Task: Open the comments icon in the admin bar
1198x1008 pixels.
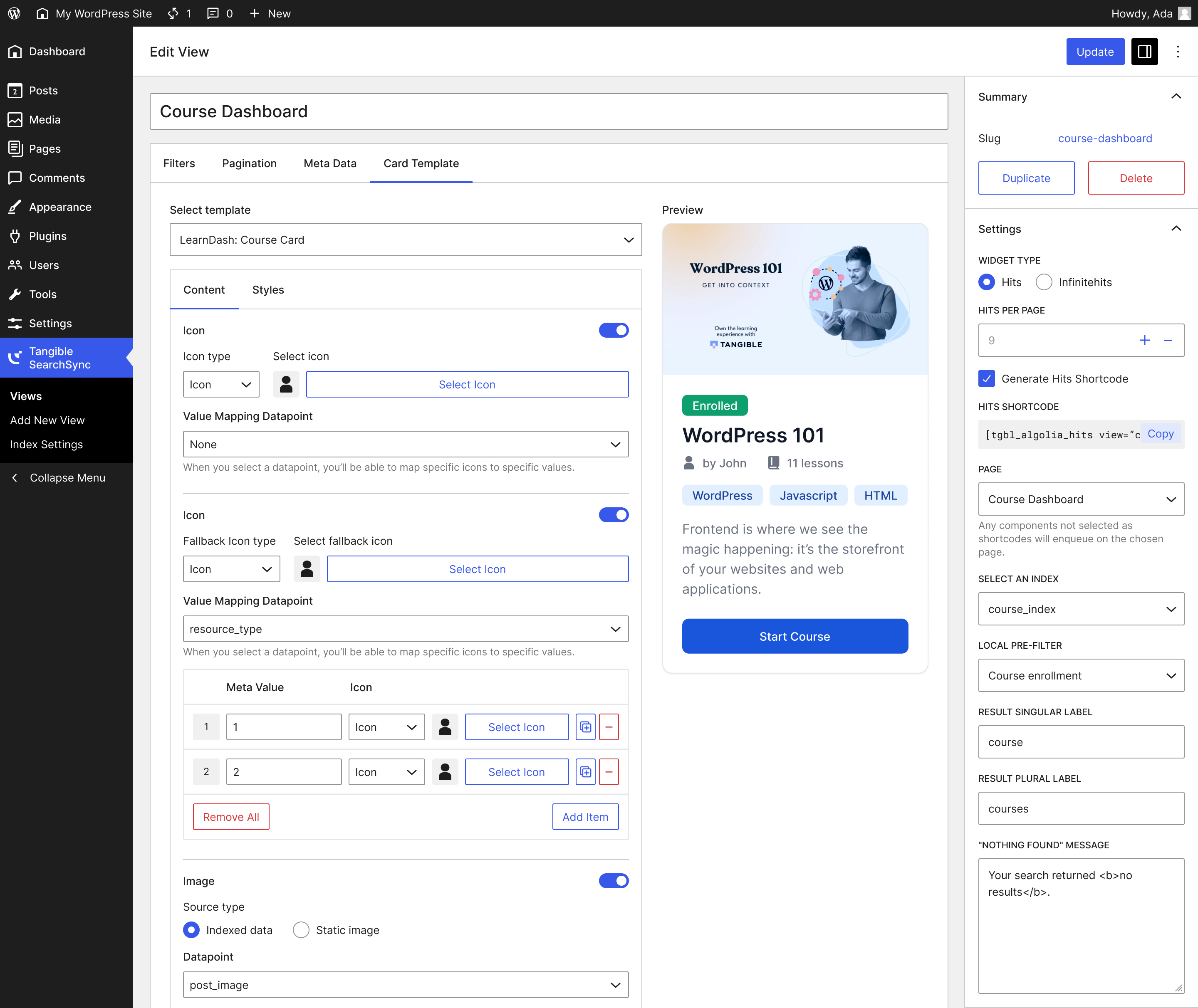Action: click(x=220, y=13)
